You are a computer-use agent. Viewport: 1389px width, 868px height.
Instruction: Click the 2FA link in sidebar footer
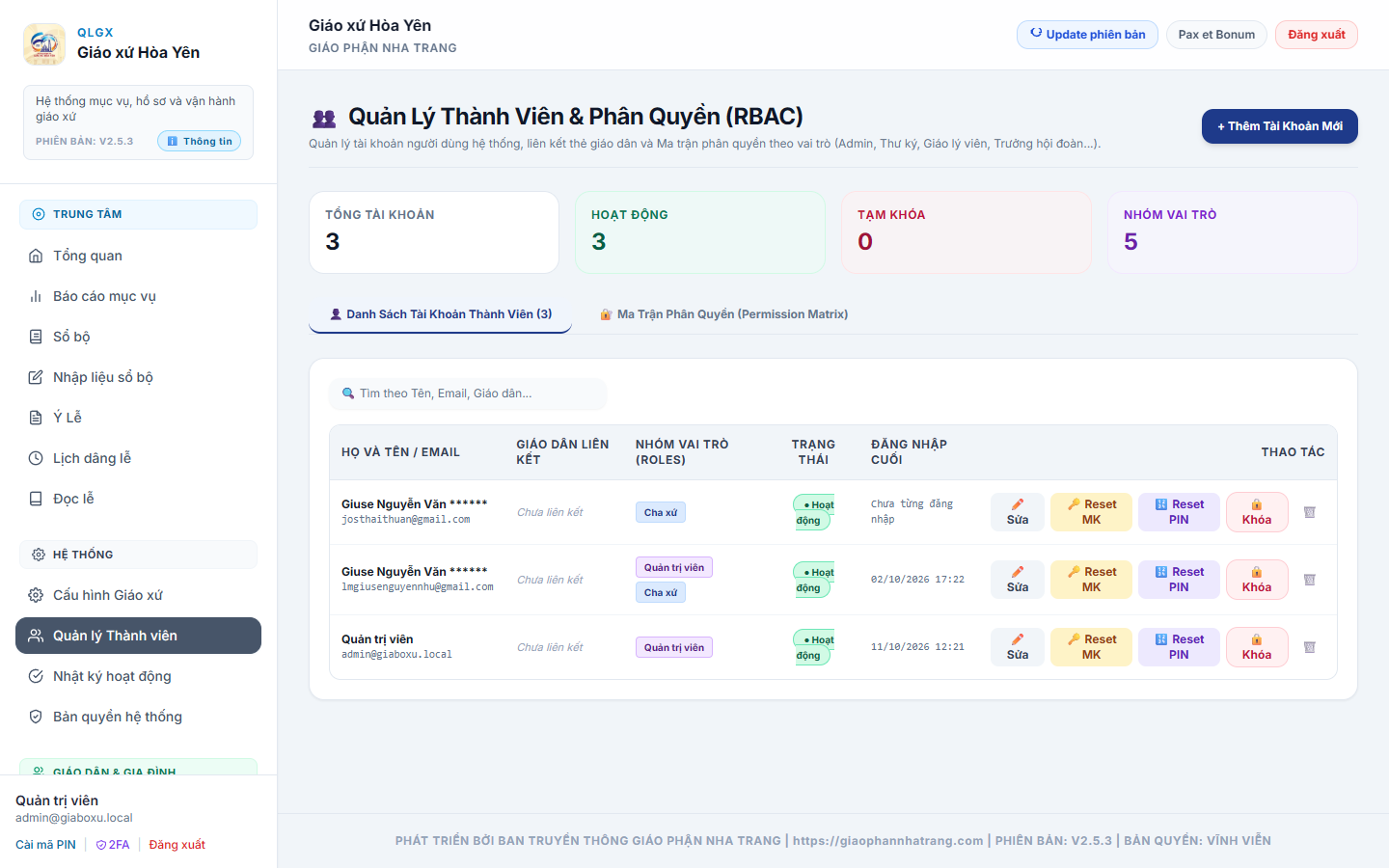[112, 845]
